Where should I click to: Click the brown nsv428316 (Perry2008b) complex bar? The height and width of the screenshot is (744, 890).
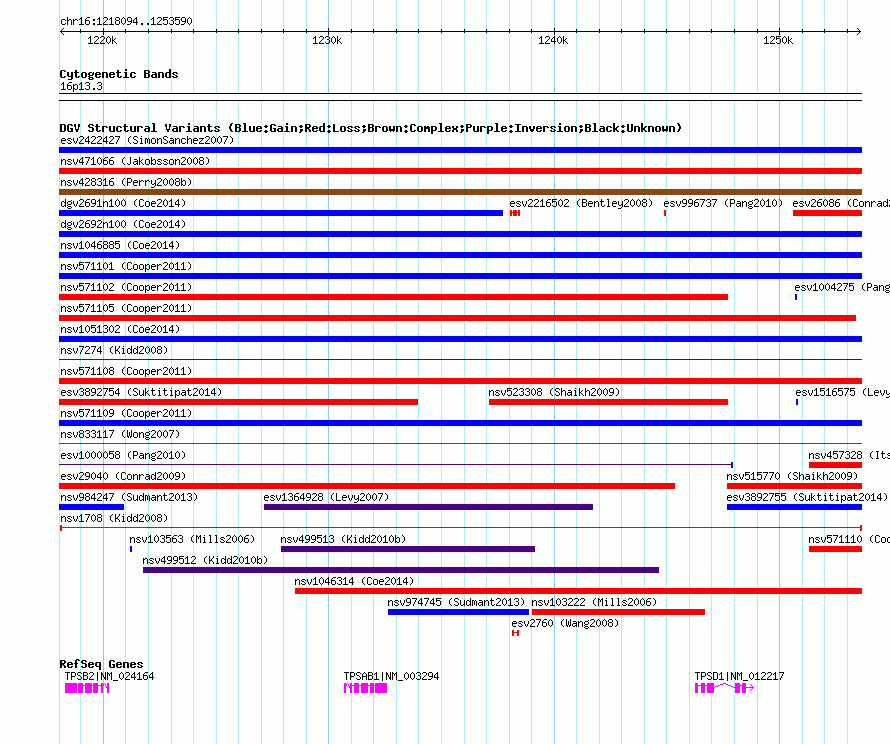pyautogui.click(x=460, y=192)
